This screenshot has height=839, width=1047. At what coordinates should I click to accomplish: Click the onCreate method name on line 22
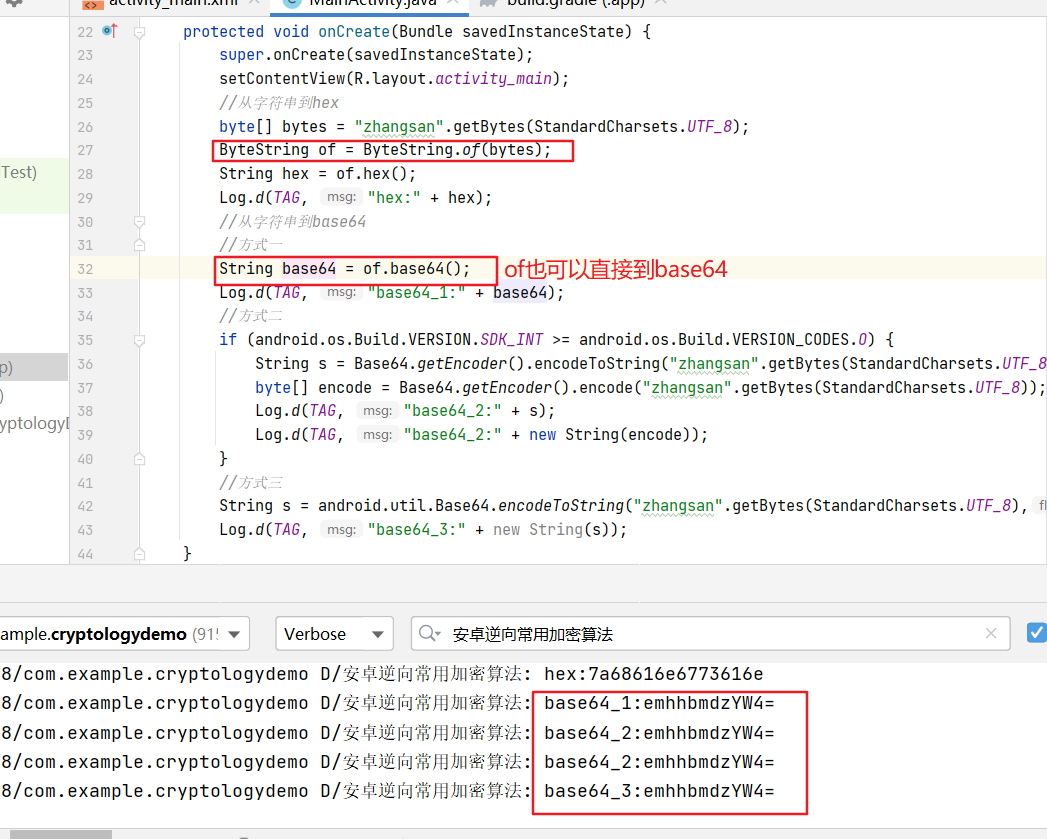click(354, 31)
